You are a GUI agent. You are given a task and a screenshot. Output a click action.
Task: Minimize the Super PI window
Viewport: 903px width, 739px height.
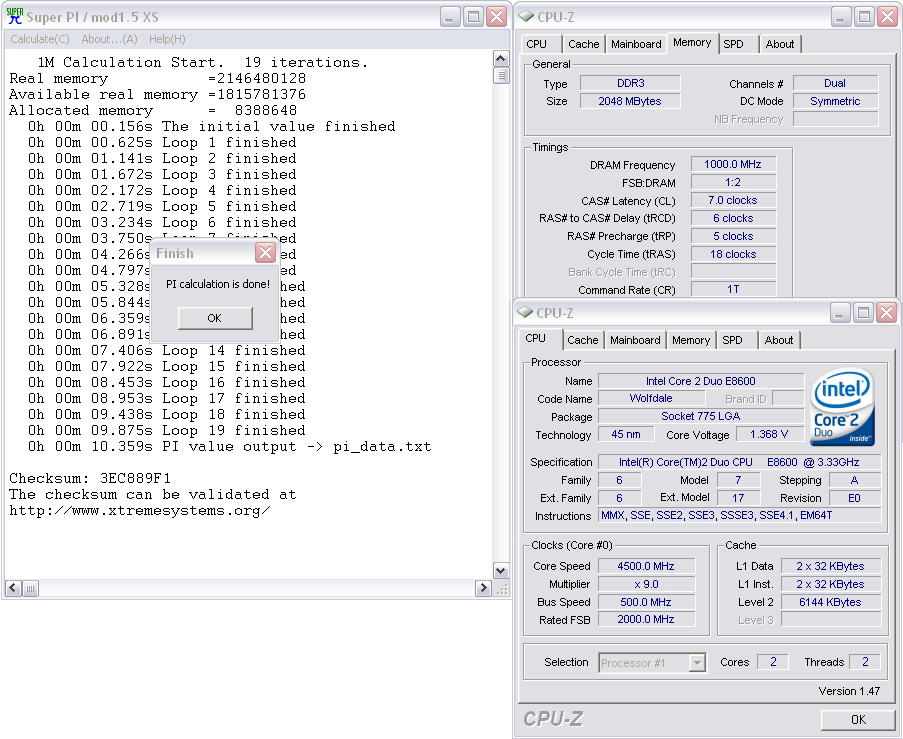(x=450, y=17)
